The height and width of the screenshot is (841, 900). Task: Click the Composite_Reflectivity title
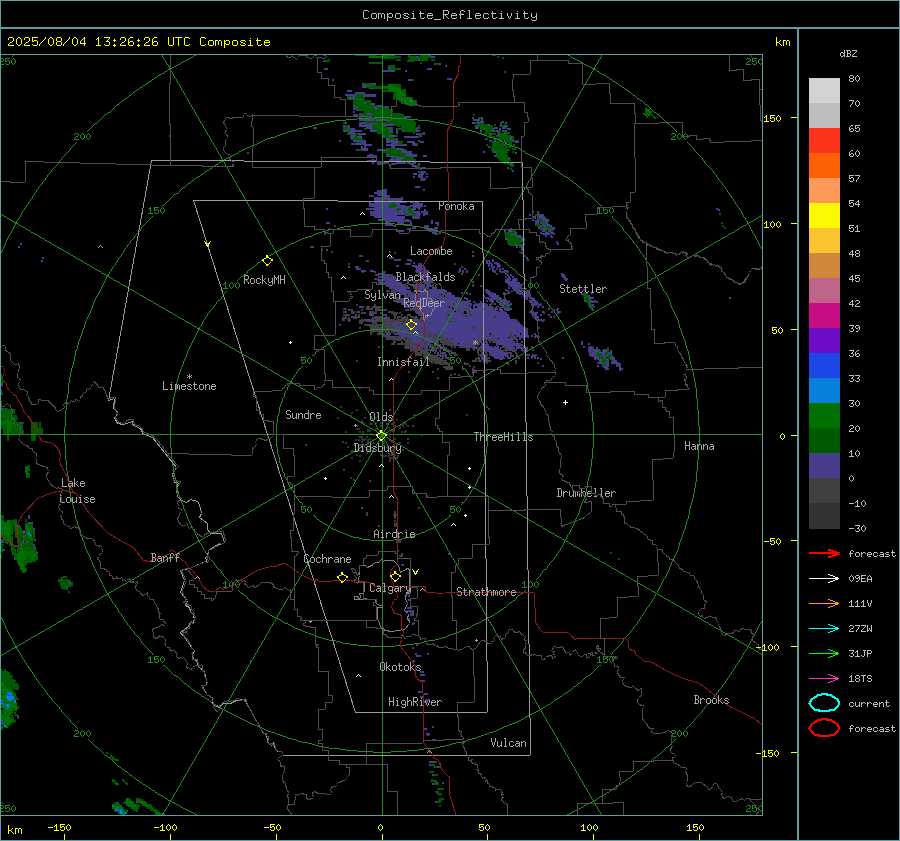449,15
